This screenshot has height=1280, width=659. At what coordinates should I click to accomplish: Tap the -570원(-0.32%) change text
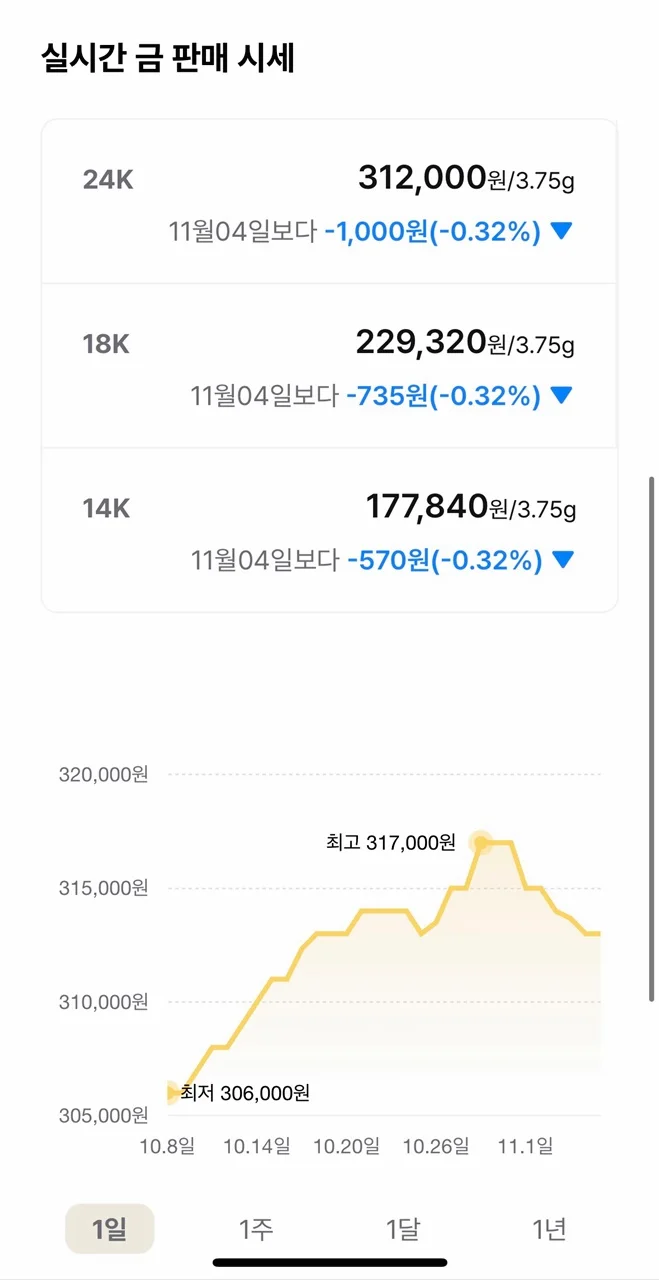tap(444, 560)
